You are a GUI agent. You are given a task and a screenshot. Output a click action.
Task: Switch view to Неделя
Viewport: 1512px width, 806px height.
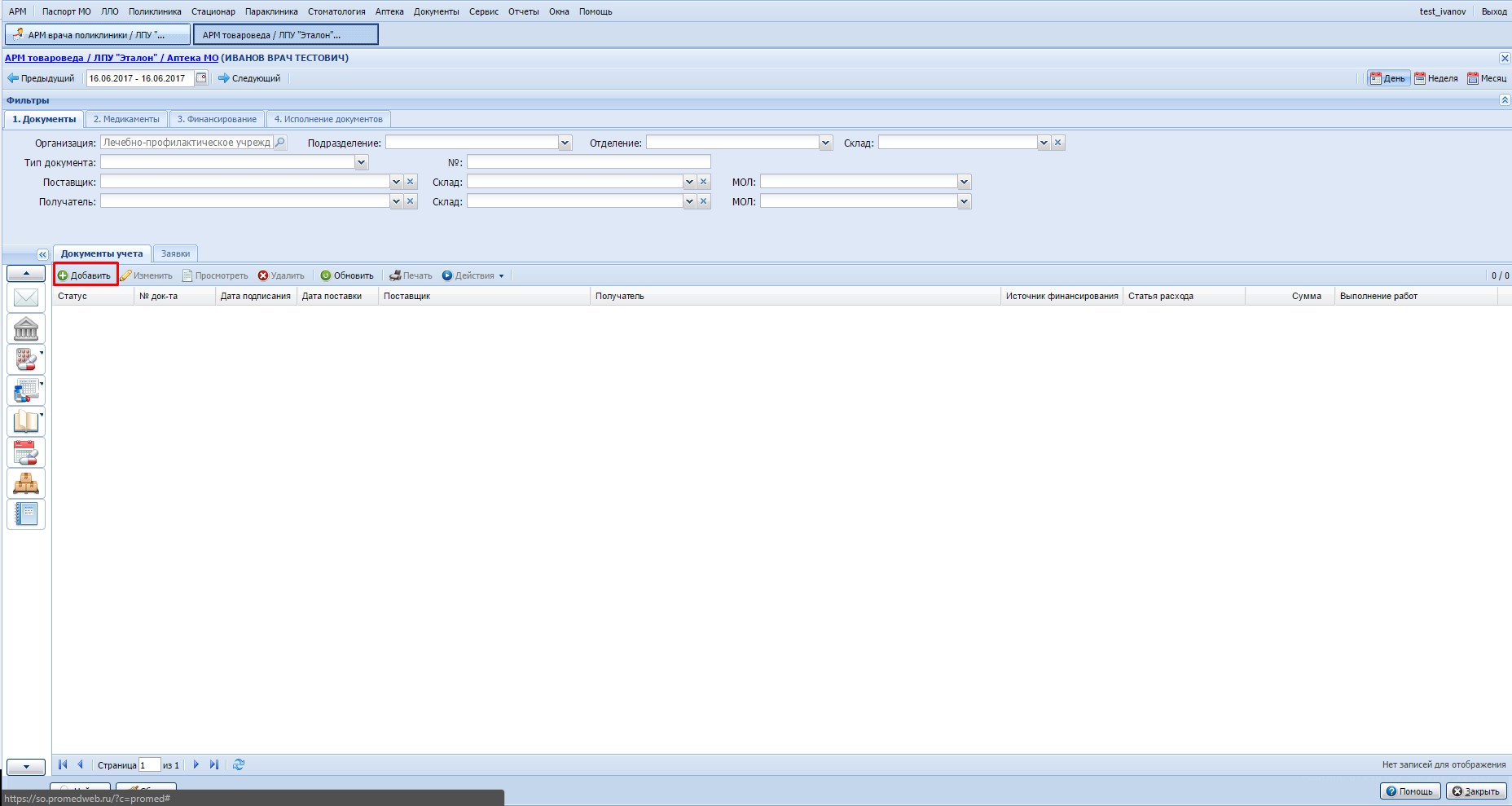[1436, 78]
